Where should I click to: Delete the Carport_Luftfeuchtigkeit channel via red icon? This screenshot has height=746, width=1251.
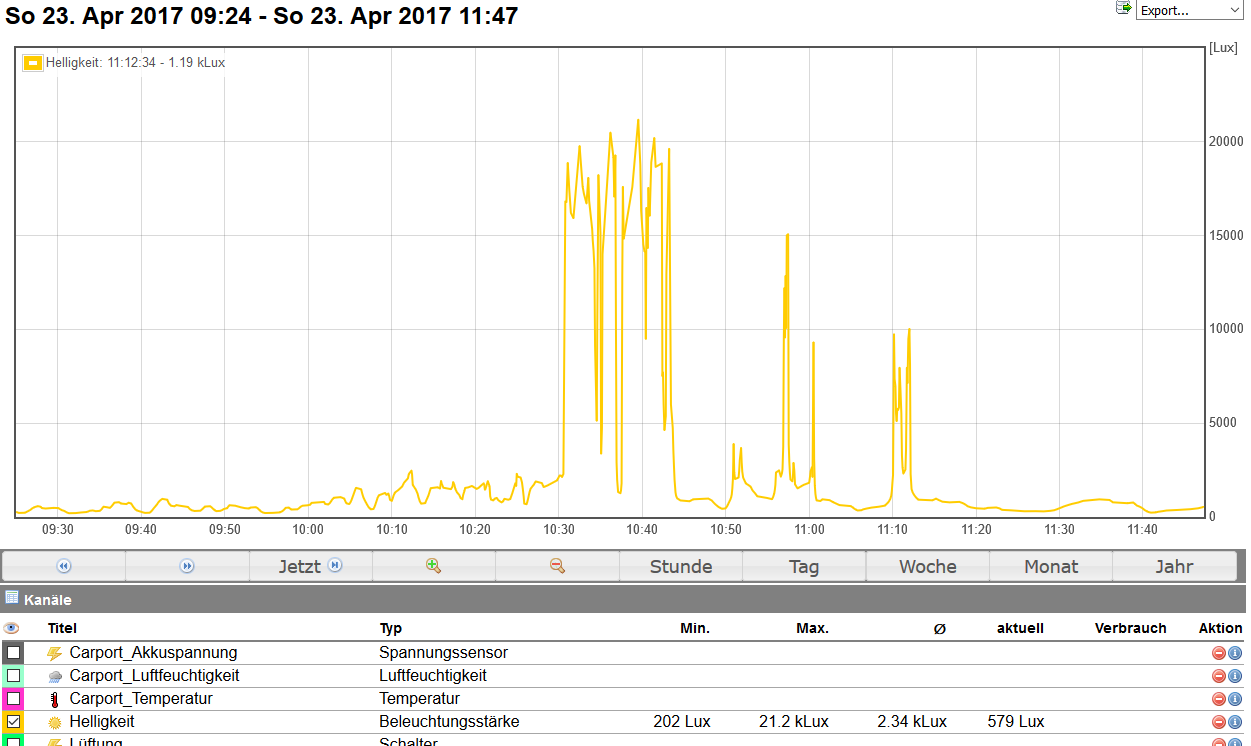click(x=1219, y=676)
